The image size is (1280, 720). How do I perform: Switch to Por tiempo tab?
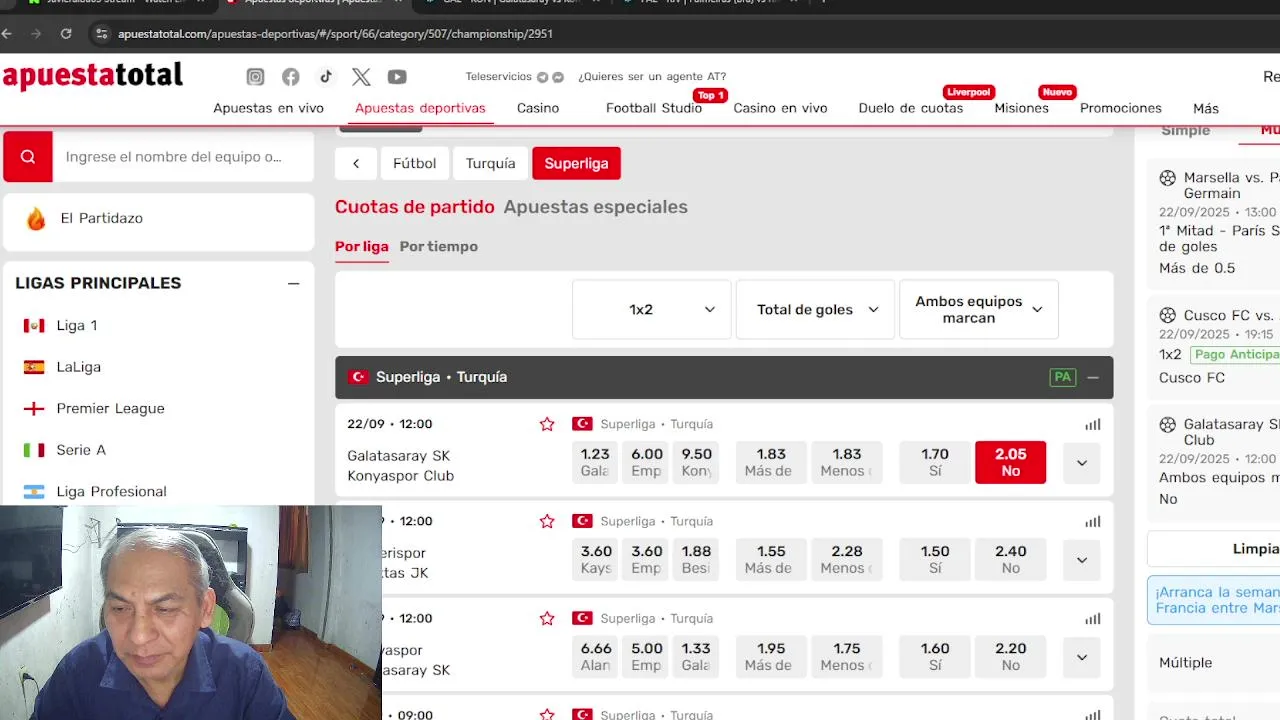tap(438, 246)
